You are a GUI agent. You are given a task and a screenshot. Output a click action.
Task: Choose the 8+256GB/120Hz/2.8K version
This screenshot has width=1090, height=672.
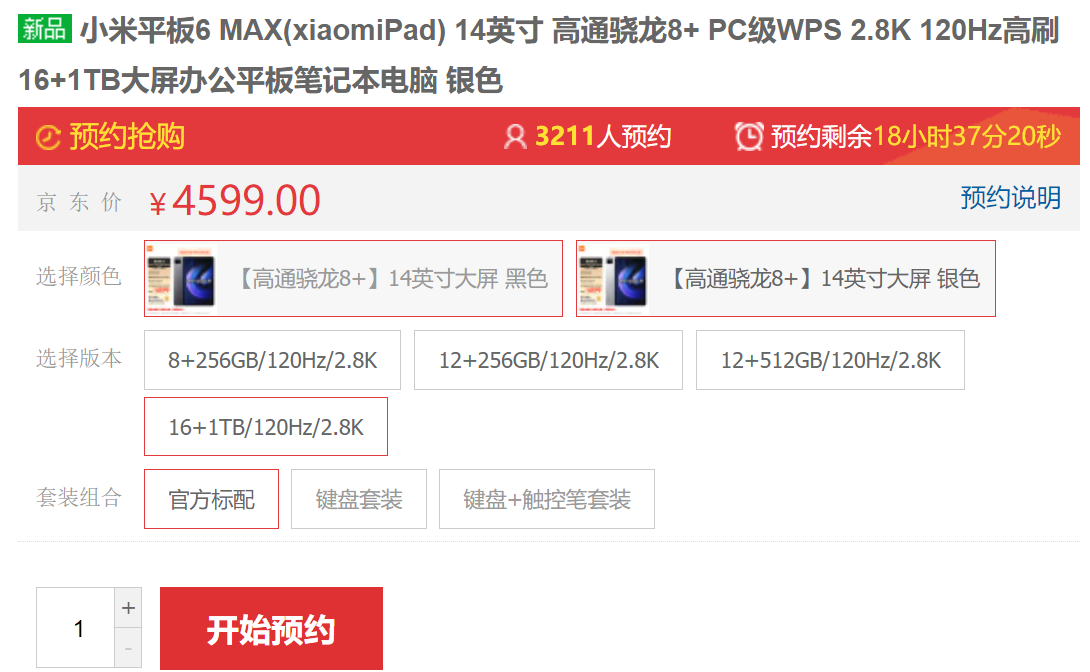coord(272,360)
